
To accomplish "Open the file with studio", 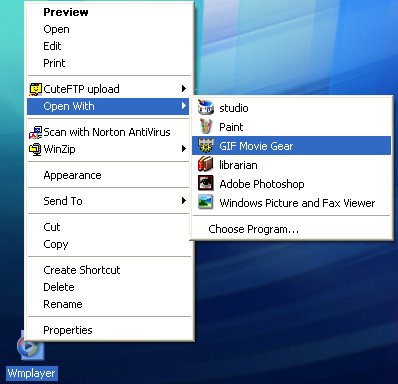I will tap(291, 108).
